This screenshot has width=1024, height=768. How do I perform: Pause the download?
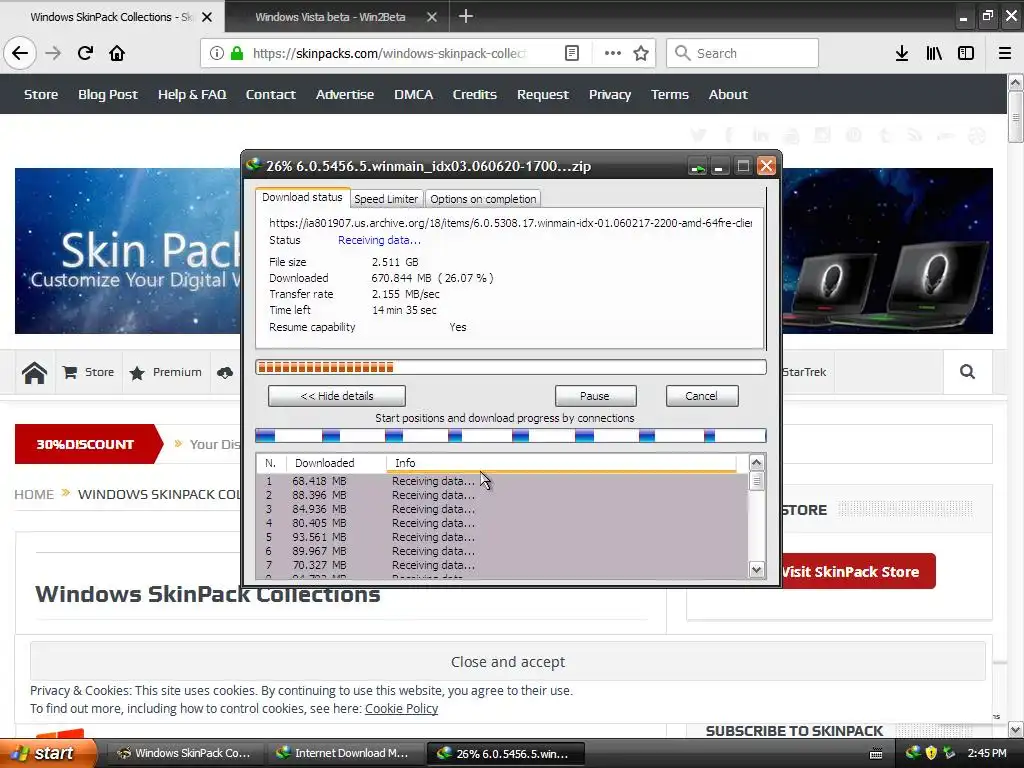(595, 396)
